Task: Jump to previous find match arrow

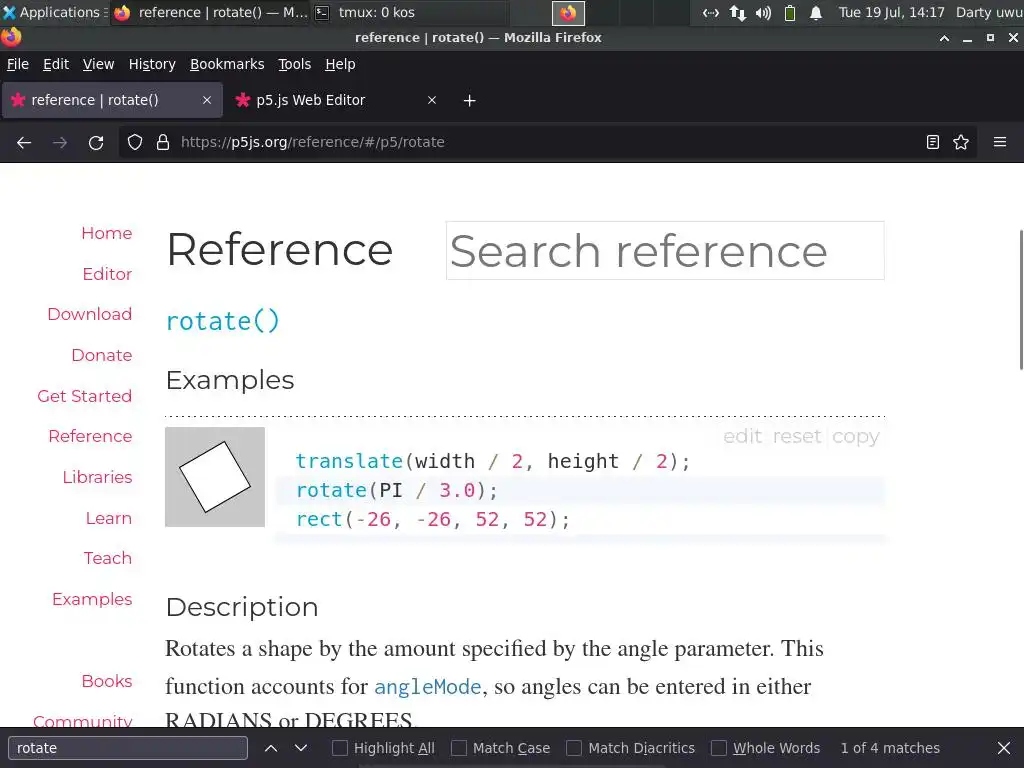Action: pos(271,748)
